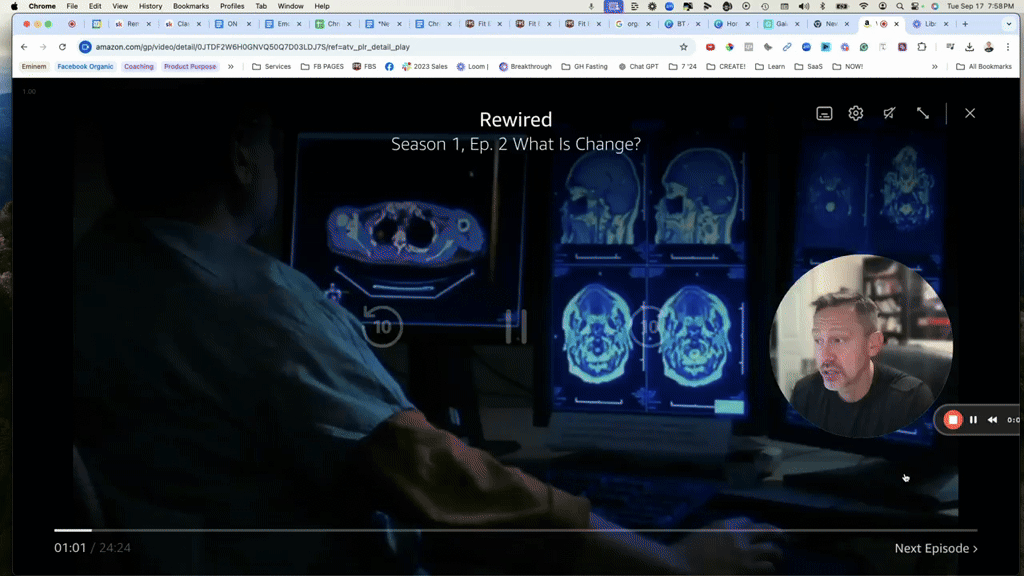Go forward in Chrome

pyautogui.click(x=43, y=47)
